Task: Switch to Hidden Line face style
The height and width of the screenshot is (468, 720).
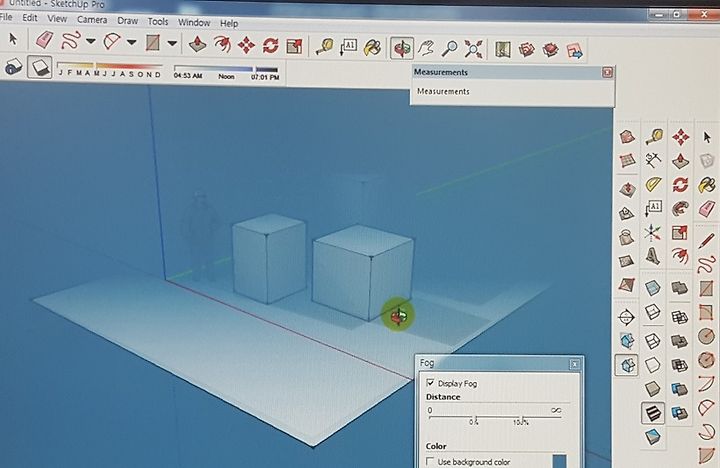Action: 652,365
